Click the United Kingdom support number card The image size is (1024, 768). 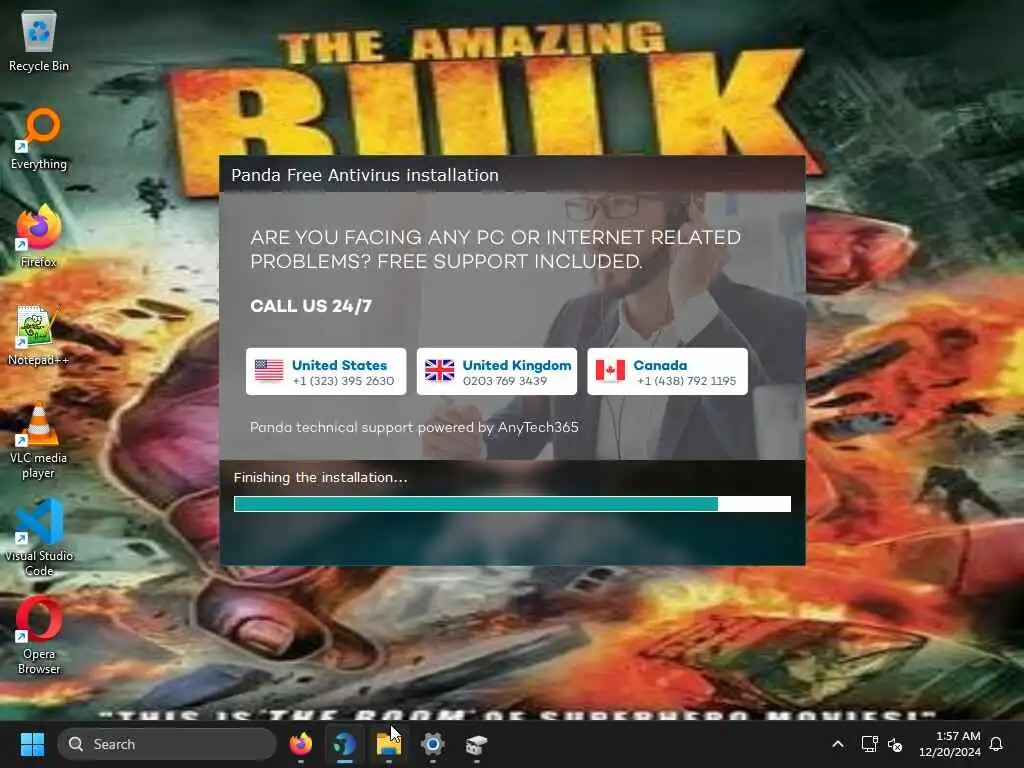[496, 372]
